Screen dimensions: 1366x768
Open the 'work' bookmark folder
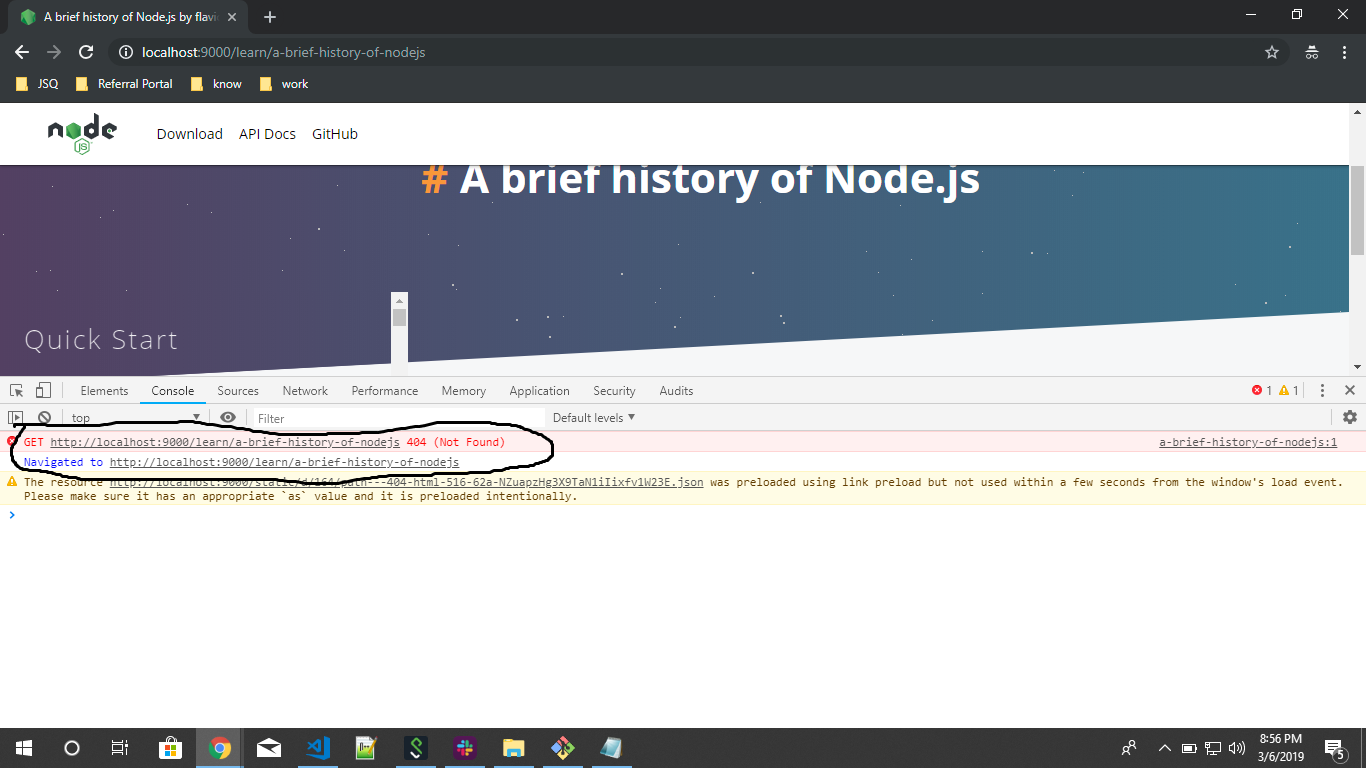(x=284, y=84)
